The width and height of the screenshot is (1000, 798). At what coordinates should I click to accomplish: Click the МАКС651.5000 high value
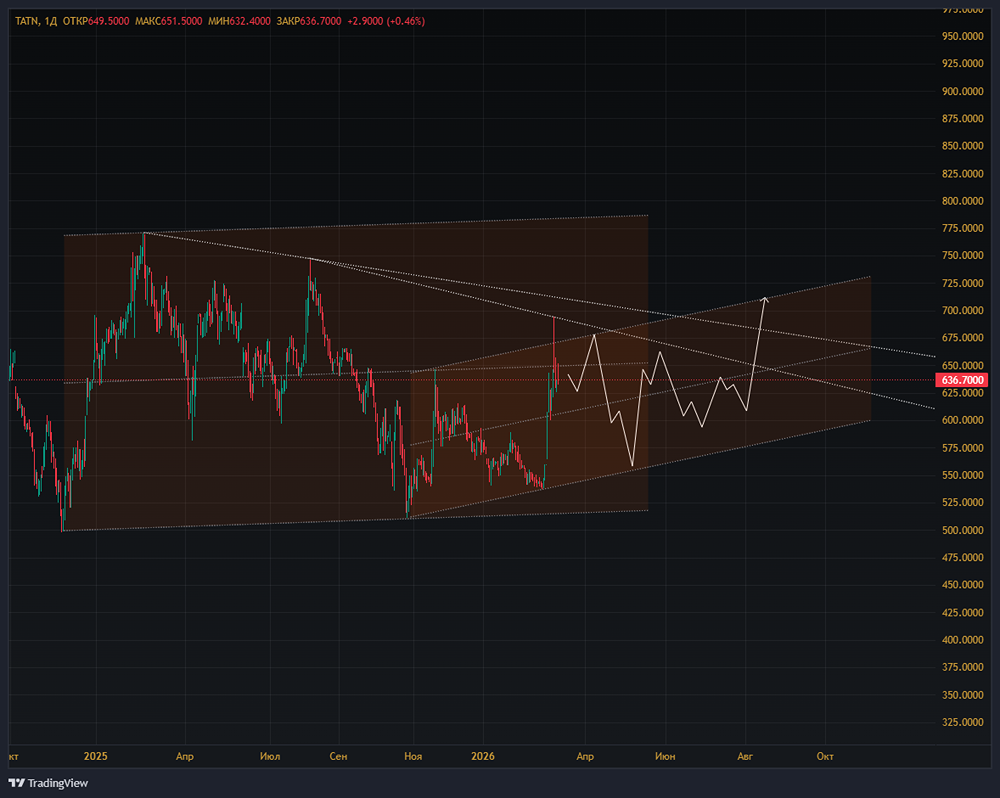pos(168,21)
